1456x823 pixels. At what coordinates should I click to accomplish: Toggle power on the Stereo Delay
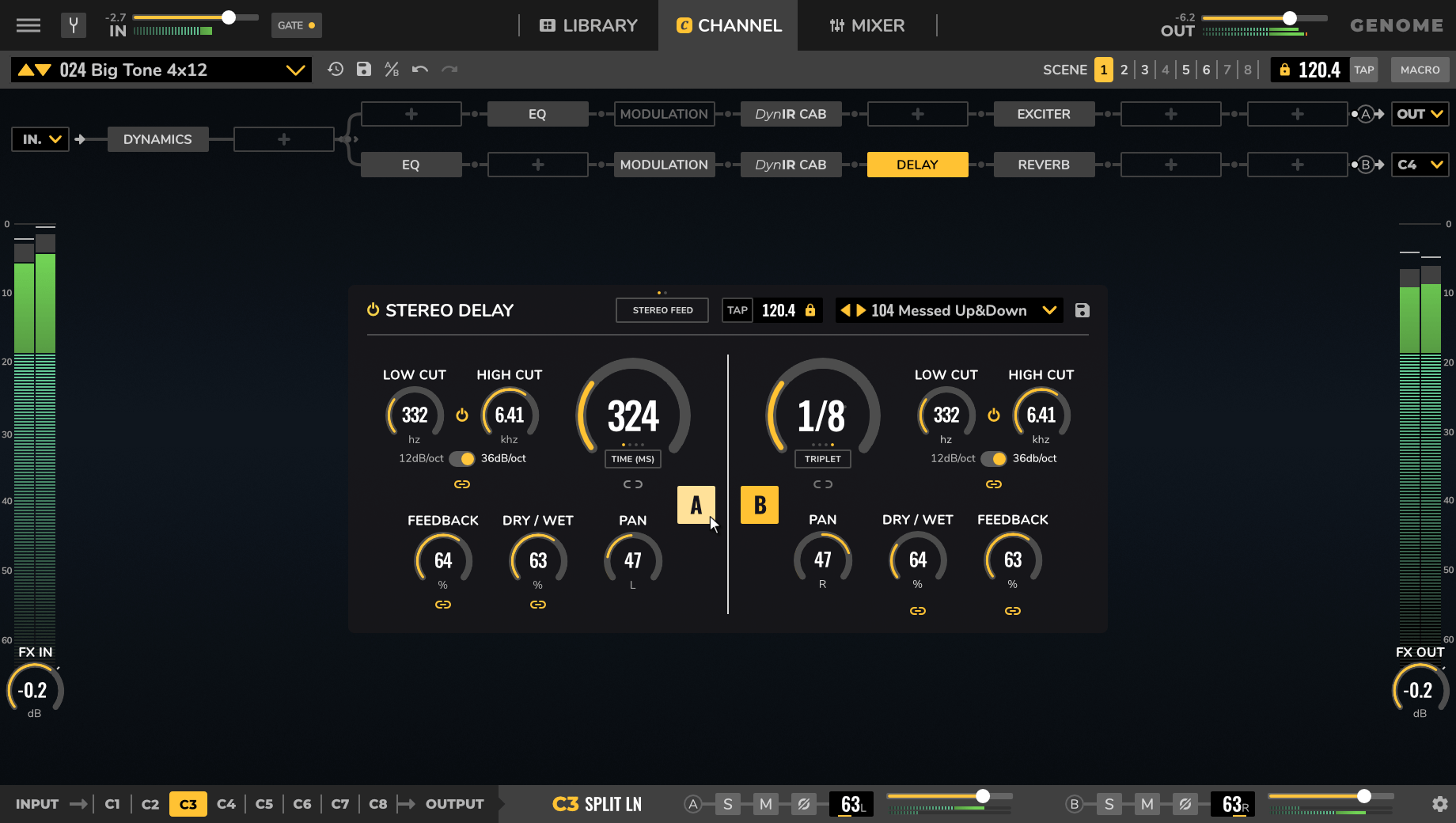click(x=373, y=310)
